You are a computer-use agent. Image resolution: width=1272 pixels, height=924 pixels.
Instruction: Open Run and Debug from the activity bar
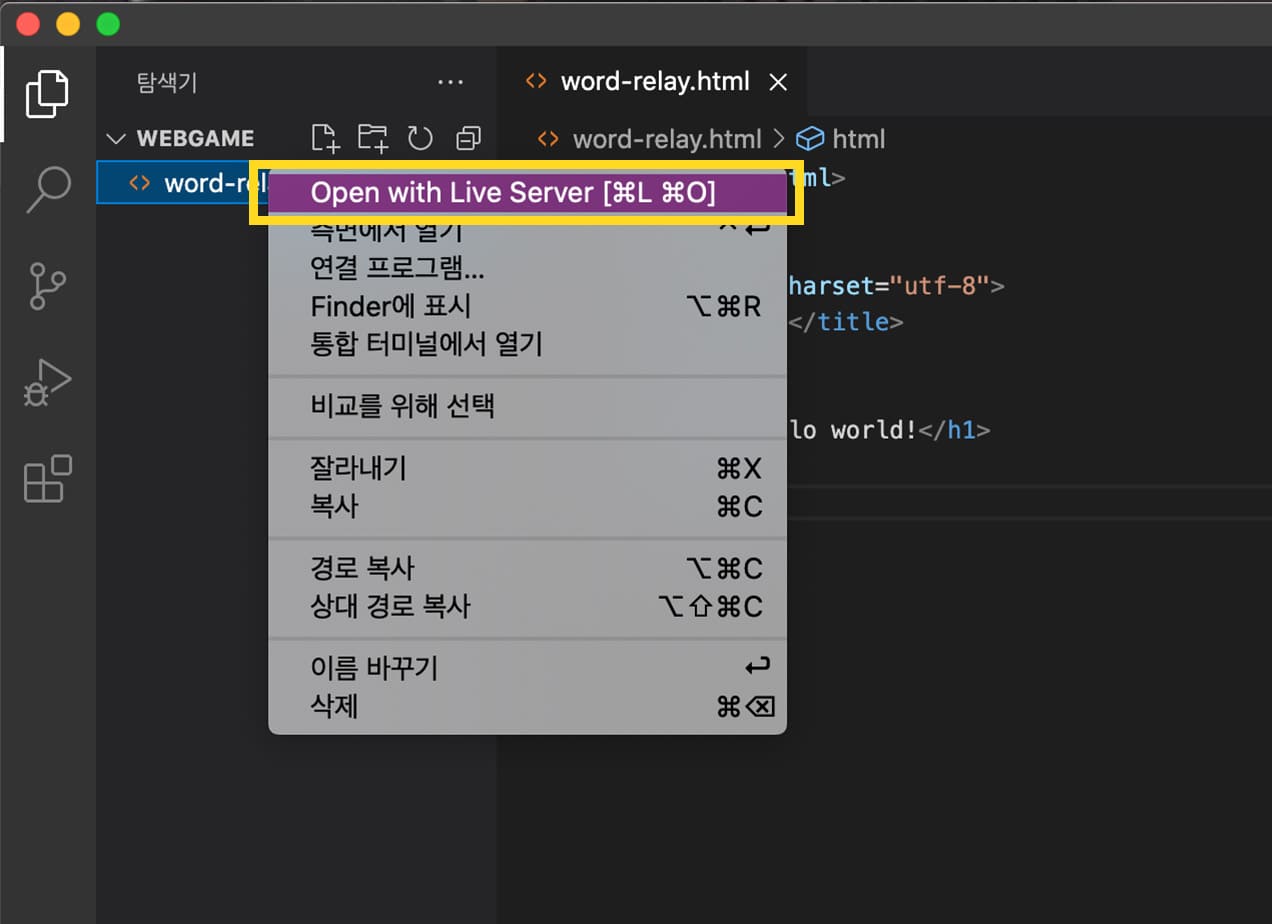pyautogui.click(x=47, y=381)
